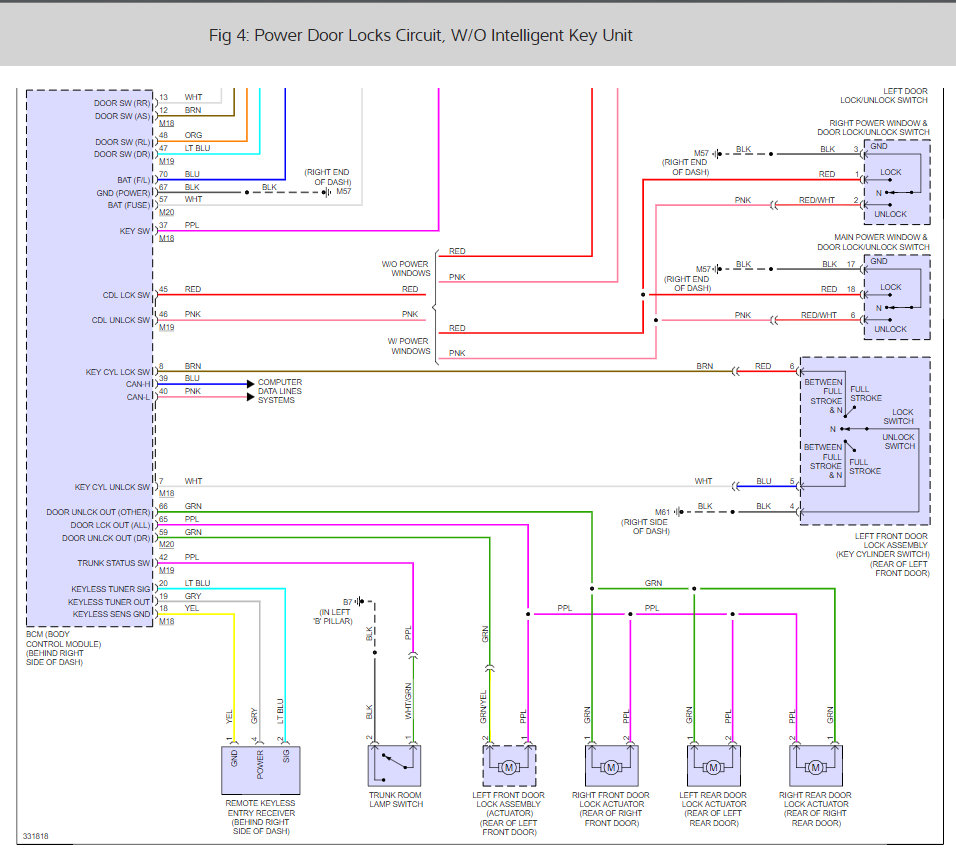Screen dimensions: 956x857
Task: Click the 'KEY SW' label on the BCM
Action: click(x=135, y=231)
